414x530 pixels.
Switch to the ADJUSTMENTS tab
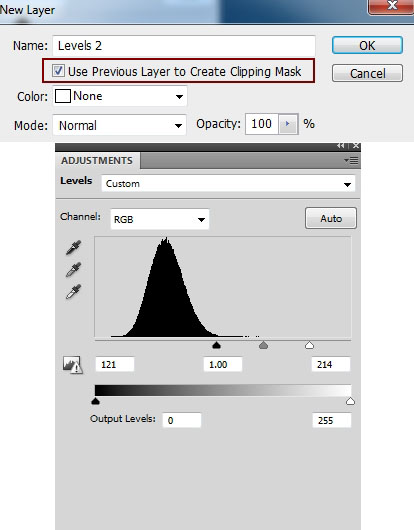tap(97, 161)
